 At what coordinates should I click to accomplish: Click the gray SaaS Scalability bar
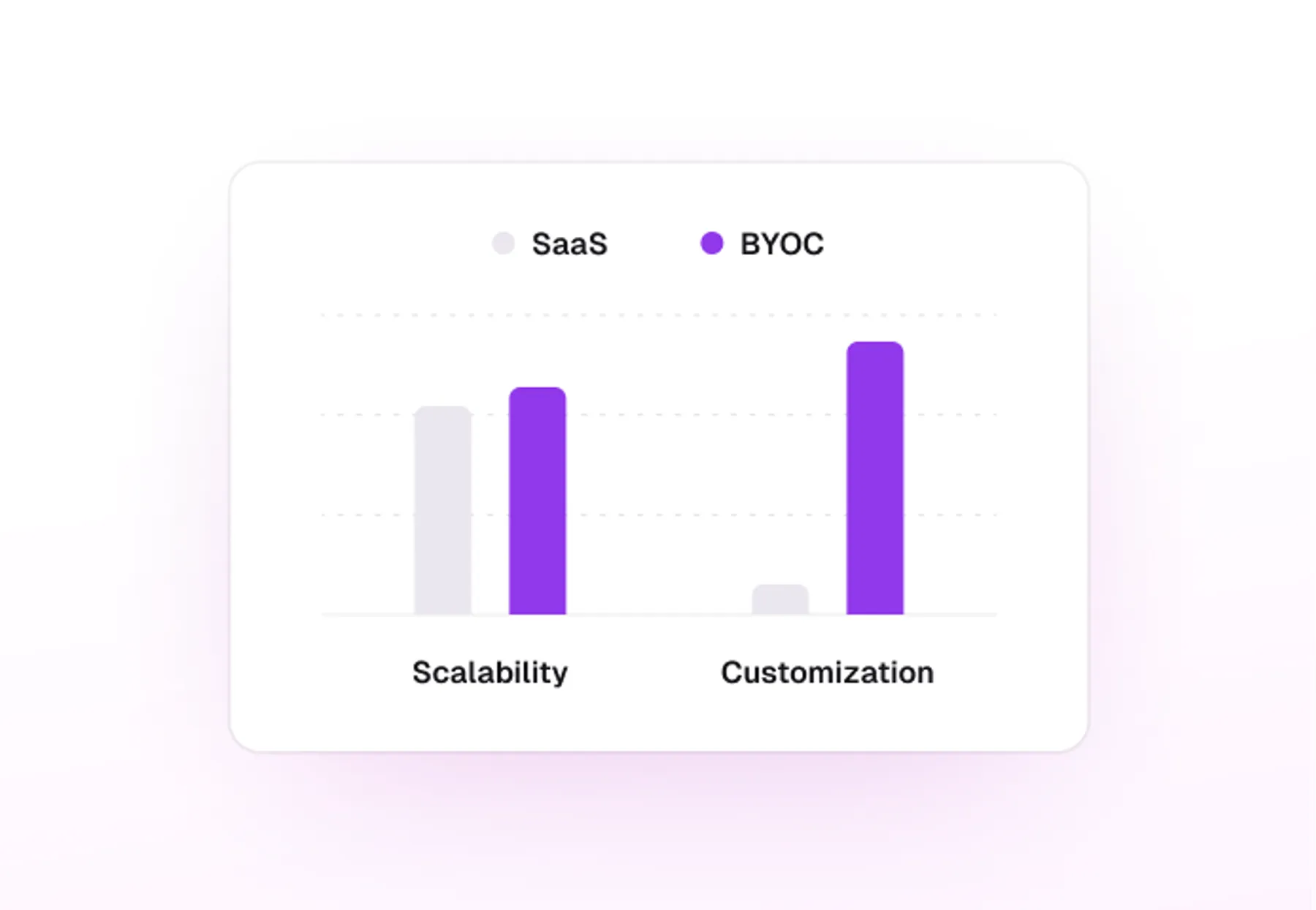442,510
